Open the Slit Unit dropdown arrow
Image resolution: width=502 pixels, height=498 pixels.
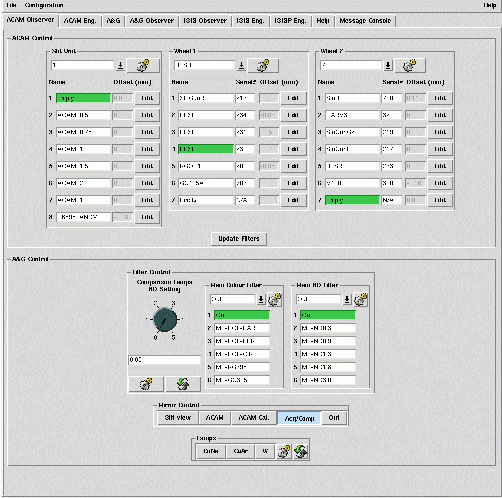(x=120, y=66)
